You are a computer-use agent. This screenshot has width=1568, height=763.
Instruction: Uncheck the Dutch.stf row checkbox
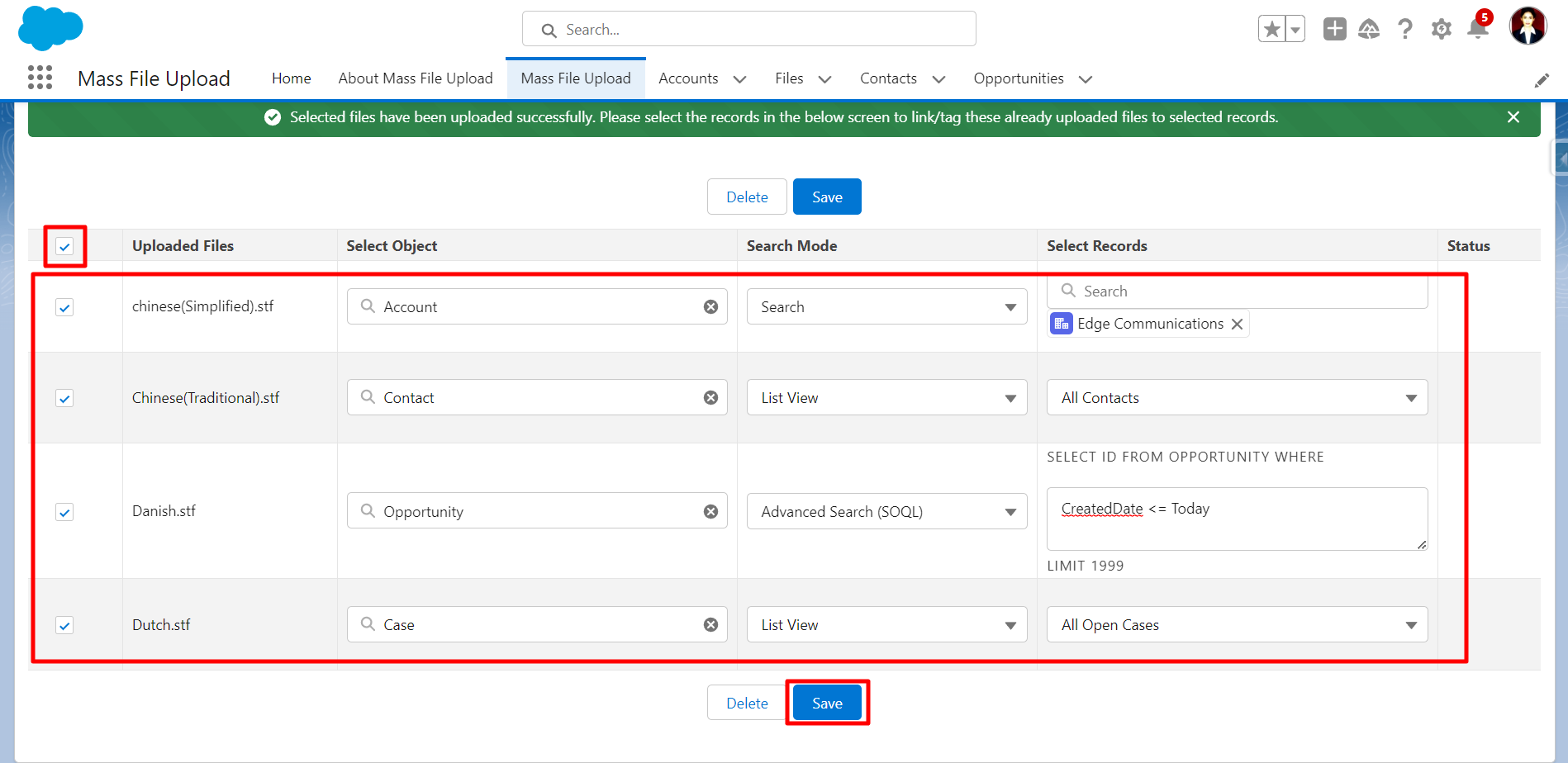[64, 625]
